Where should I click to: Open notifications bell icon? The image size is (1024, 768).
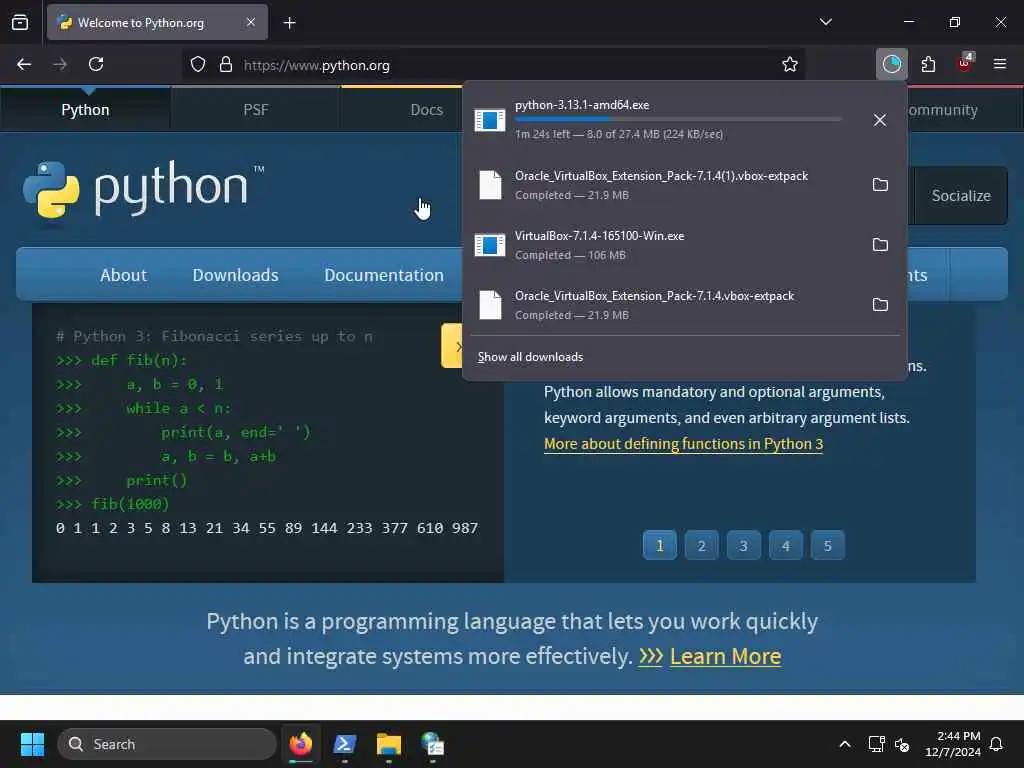click(x=997, y=744)
